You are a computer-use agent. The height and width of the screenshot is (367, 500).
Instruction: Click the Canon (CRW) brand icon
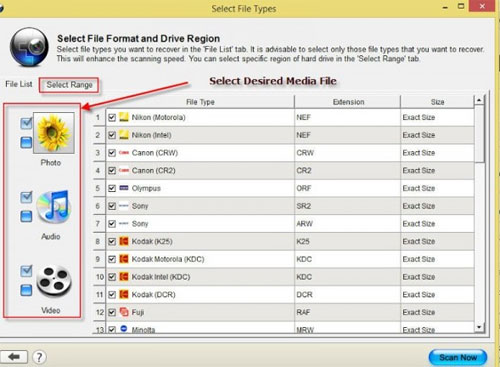coord(124,153)
